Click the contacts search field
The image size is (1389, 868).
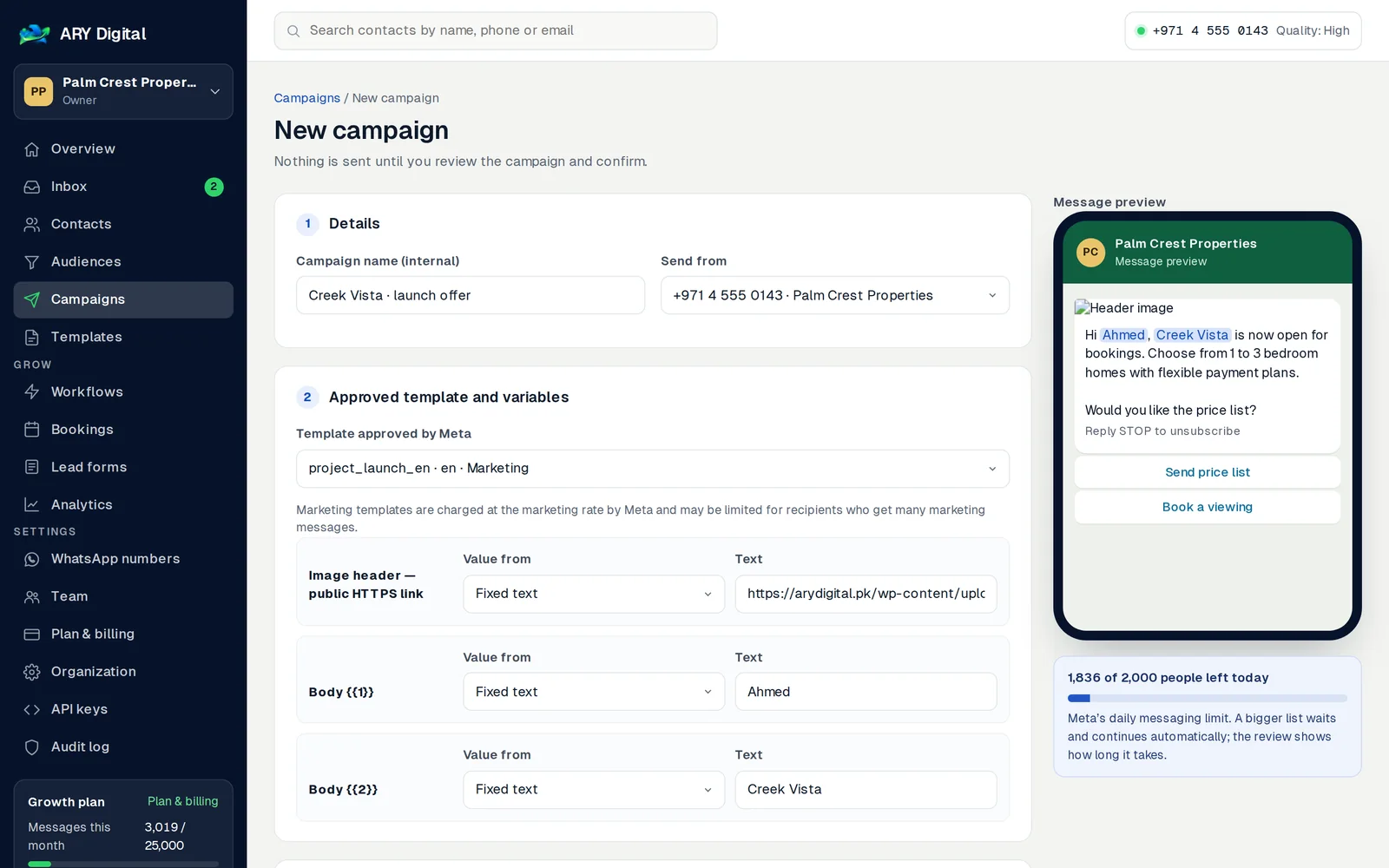pyautogui.click(x=496, y=30)
